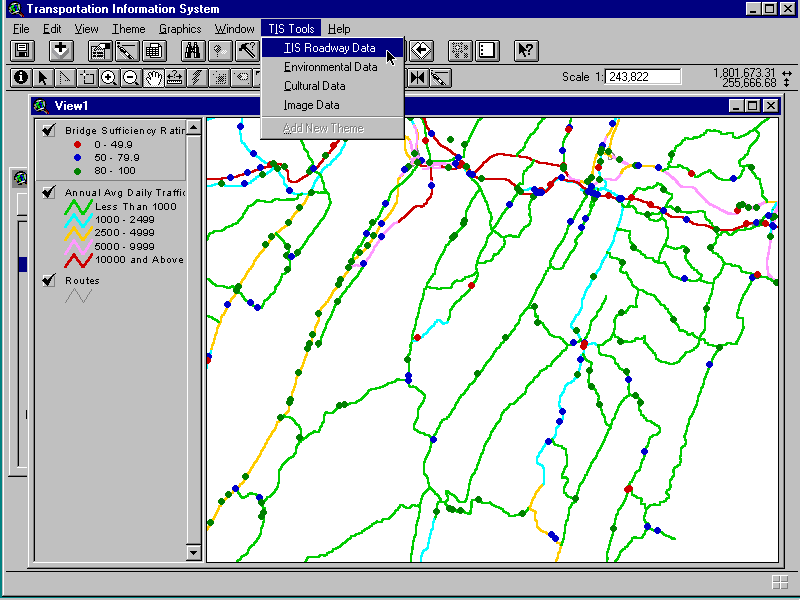Click the red 0-49.9 legend symbol
Image resolution: width=800 pixels, height=600 pixels.
point(75,143)
